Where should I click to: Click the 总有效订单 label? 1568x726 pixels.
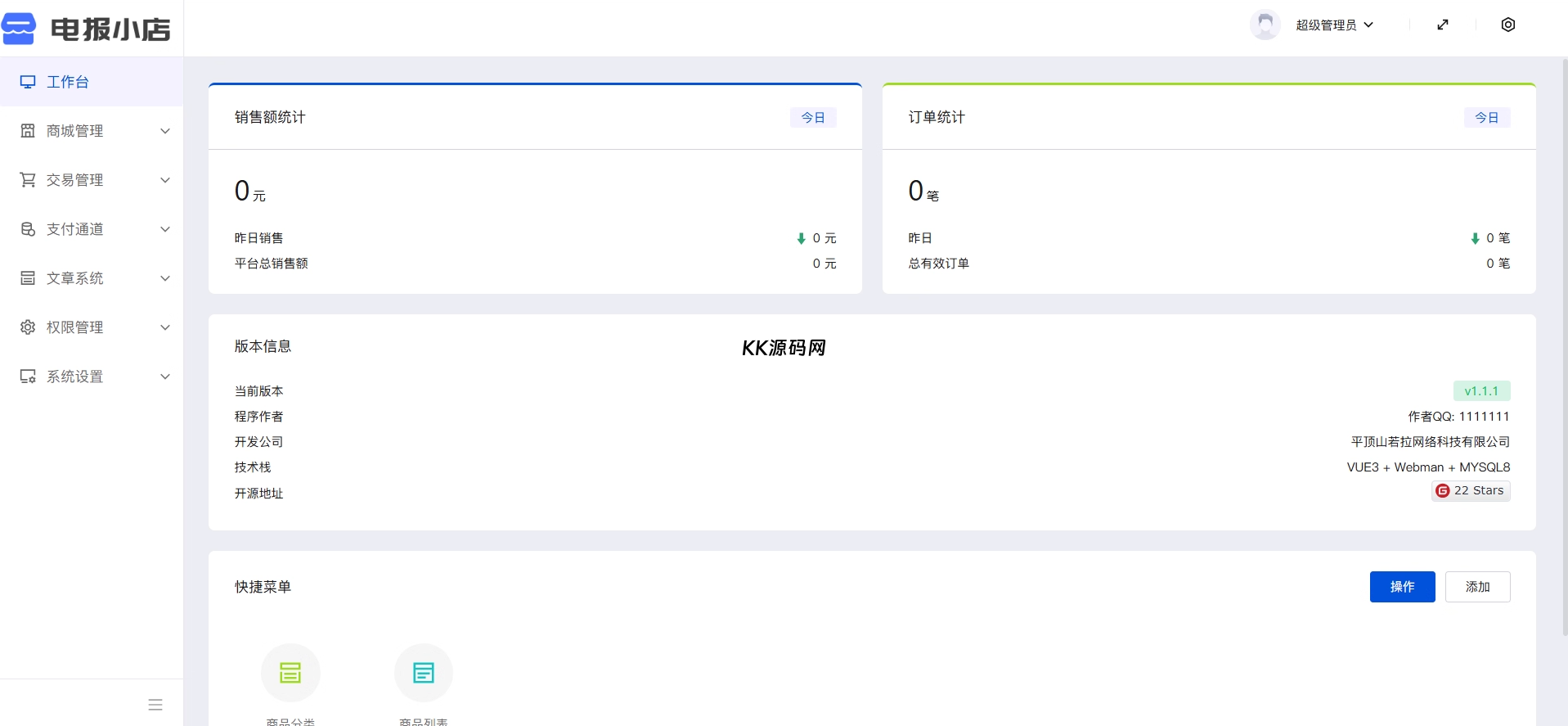tap(939, 264)
